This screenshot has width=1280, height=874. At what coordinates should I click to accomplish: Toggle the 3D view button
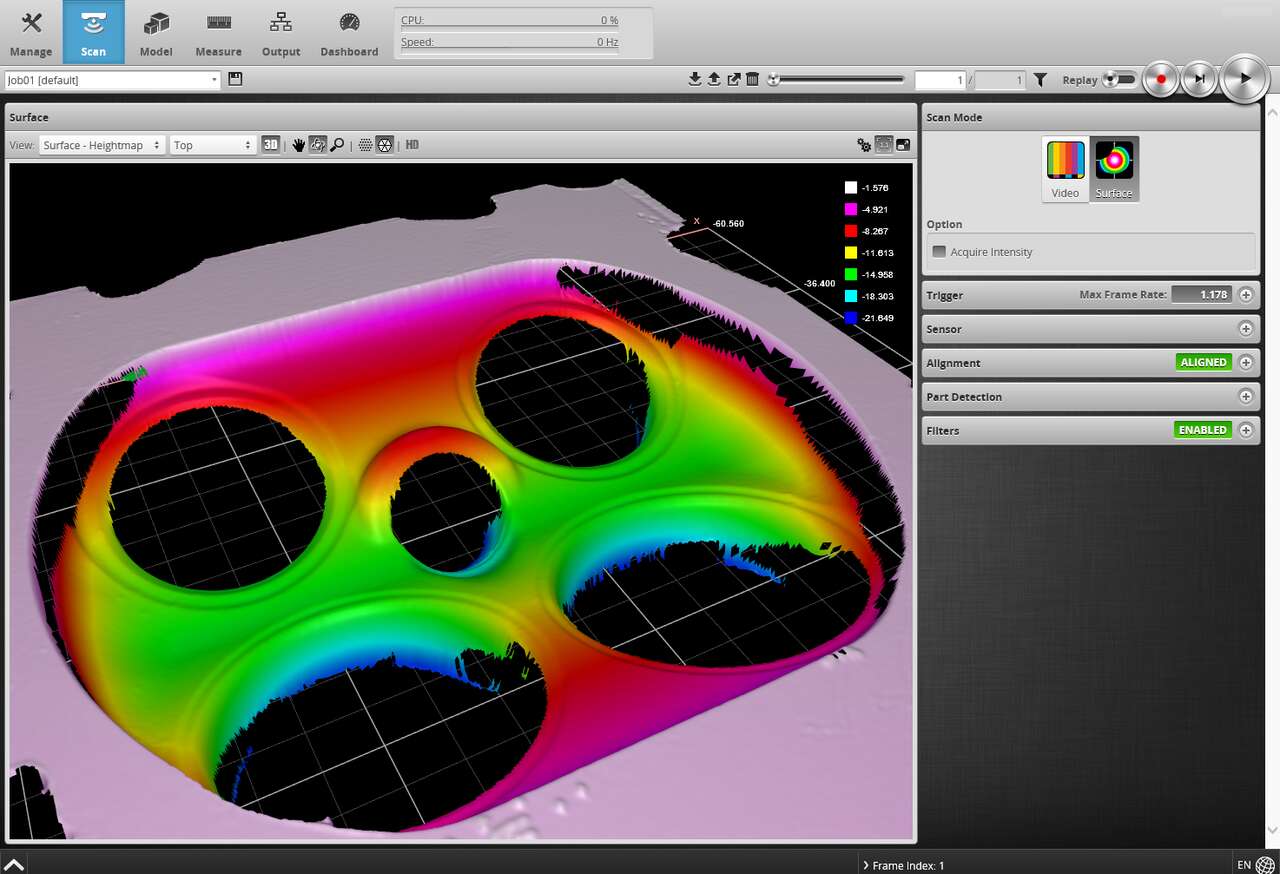[271, 145]
